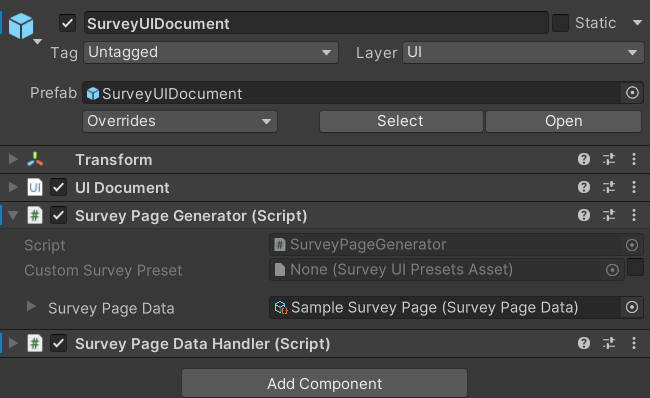Click the Script property label
Image resolution: width=650 pixels, height=398 pixels.
click(x=45, y=245)
